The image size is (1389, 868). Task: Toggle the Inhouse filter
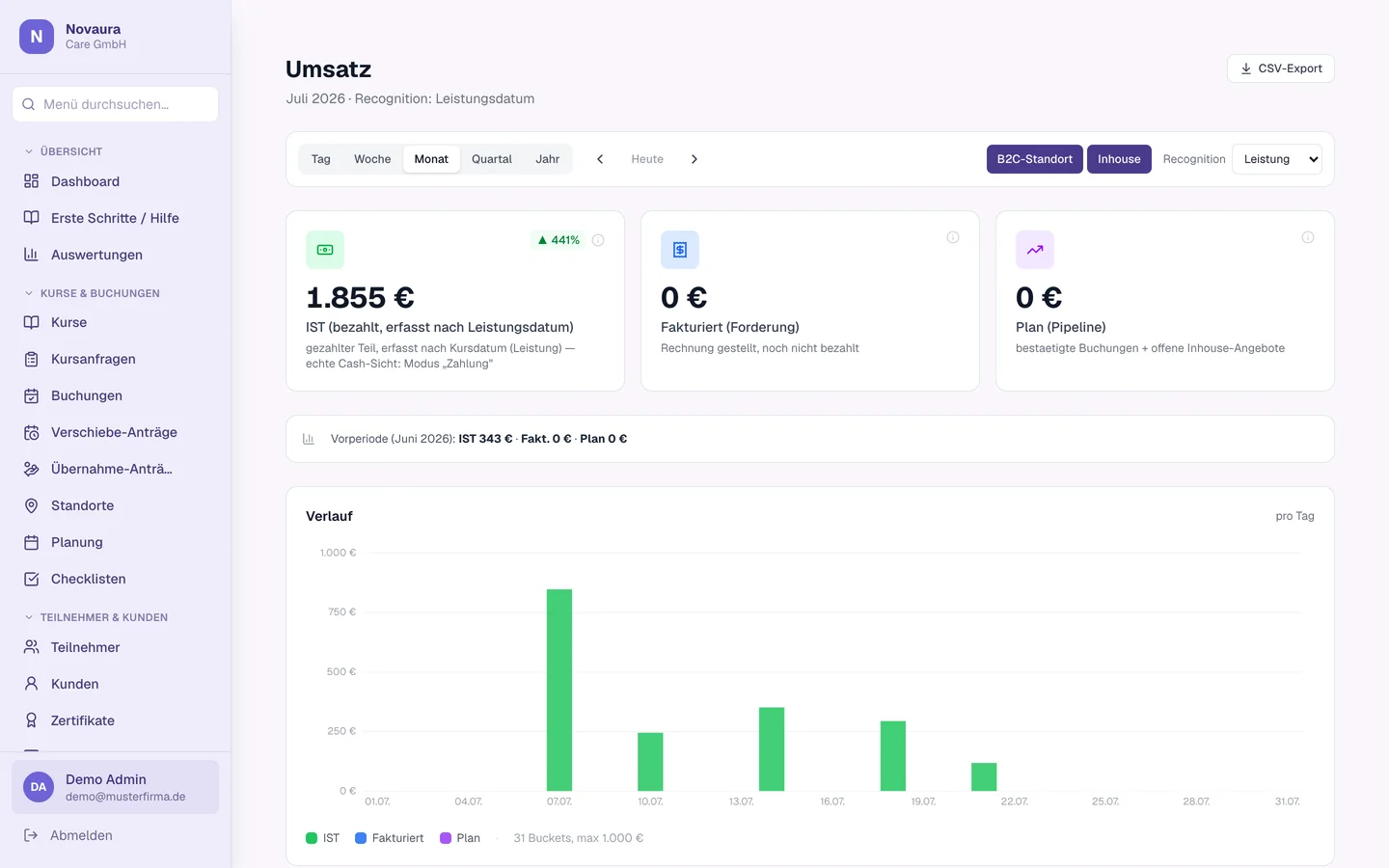tap(1119, 159)
